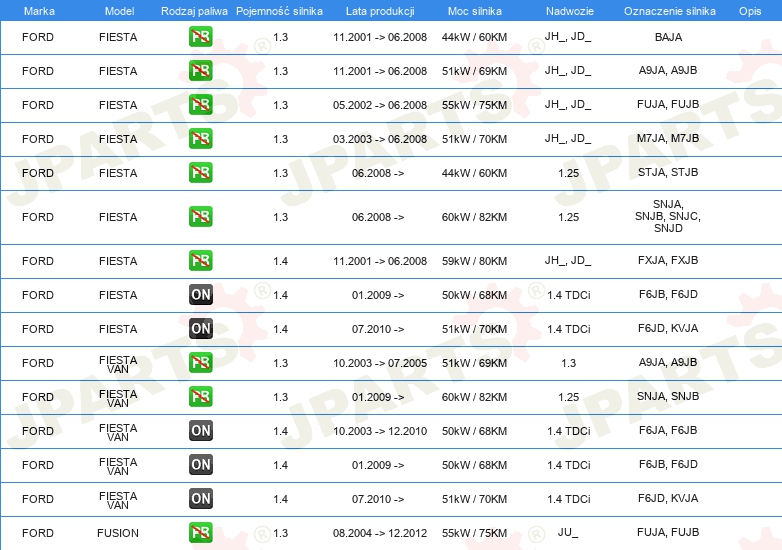Click the JU_ body code cell

[x=568, y=532]
